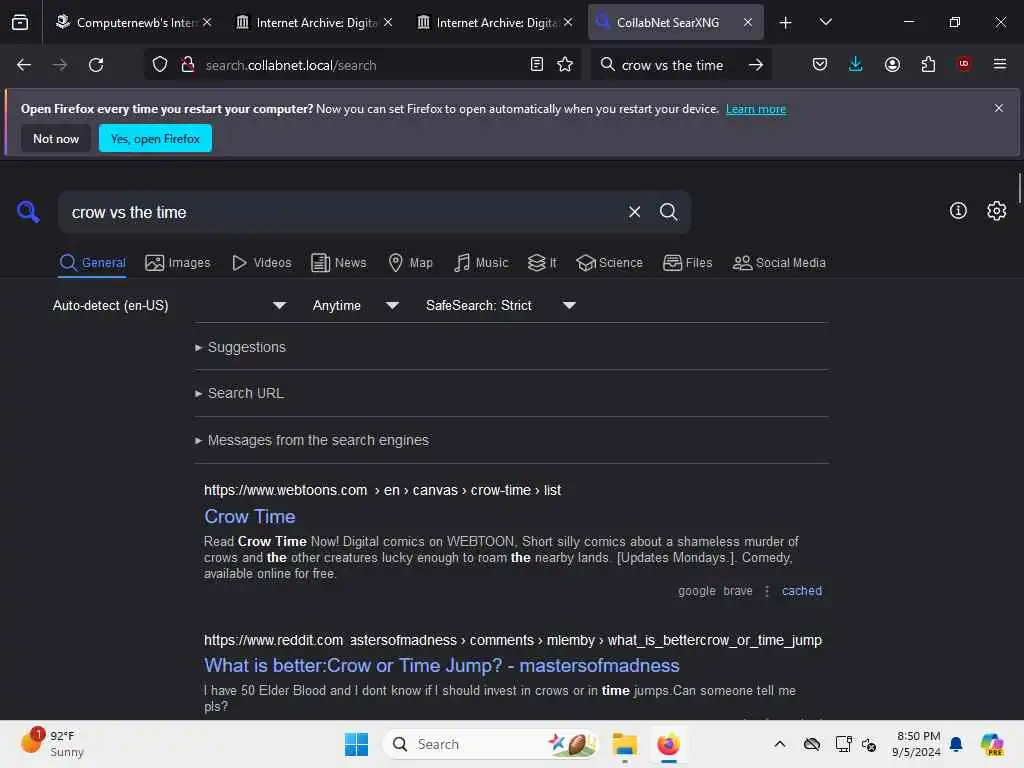
Task: Submit toolbar search with the arrow
Action: coord(756,65)
